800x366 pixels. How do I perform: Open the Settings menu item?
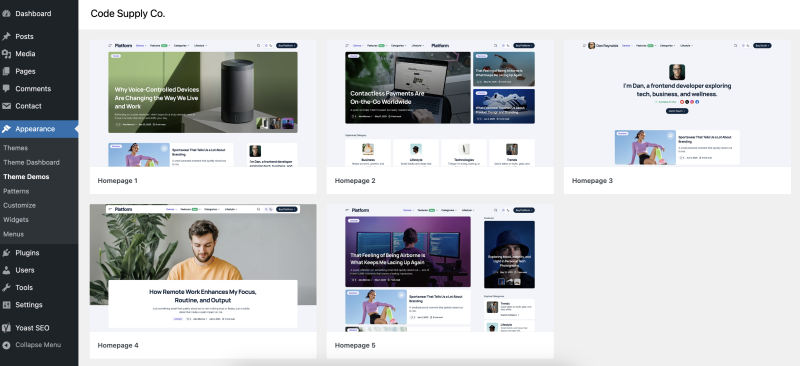click(29, 305)
